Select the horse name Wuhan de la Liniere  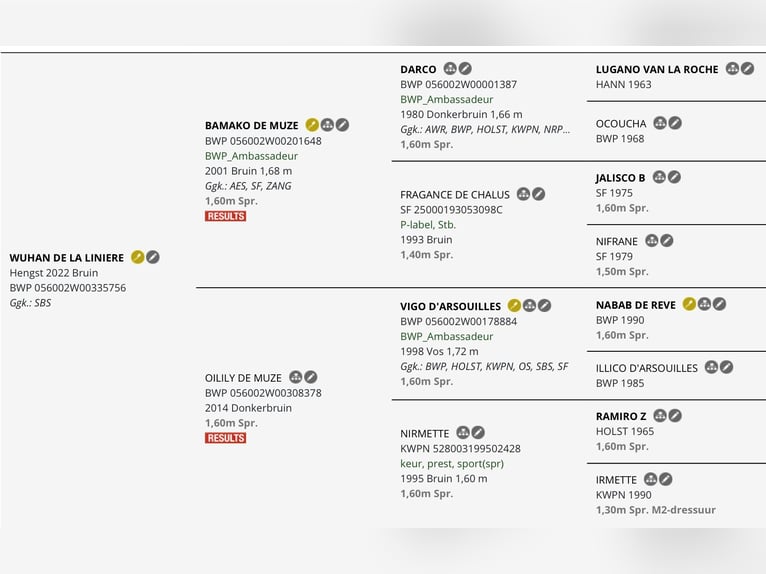(x=67, y=258)
